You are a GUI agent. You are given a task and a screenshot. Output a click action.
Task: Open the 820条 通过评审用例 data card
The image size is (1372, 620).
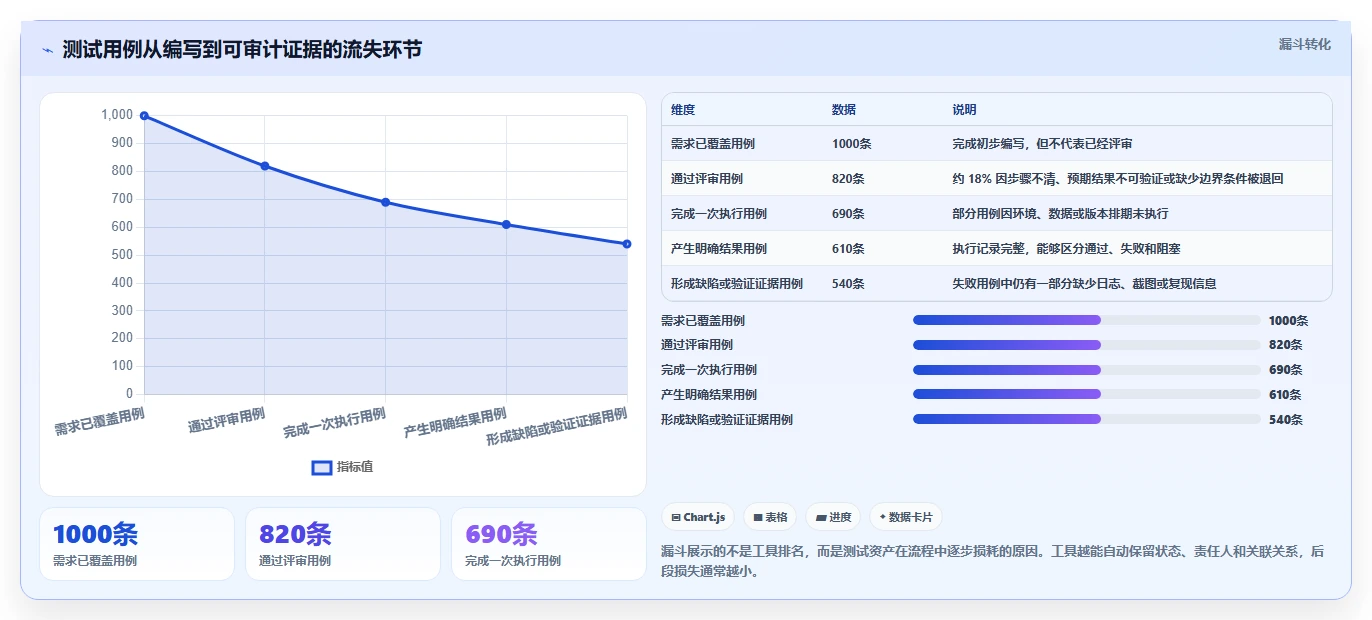point(343,544)
